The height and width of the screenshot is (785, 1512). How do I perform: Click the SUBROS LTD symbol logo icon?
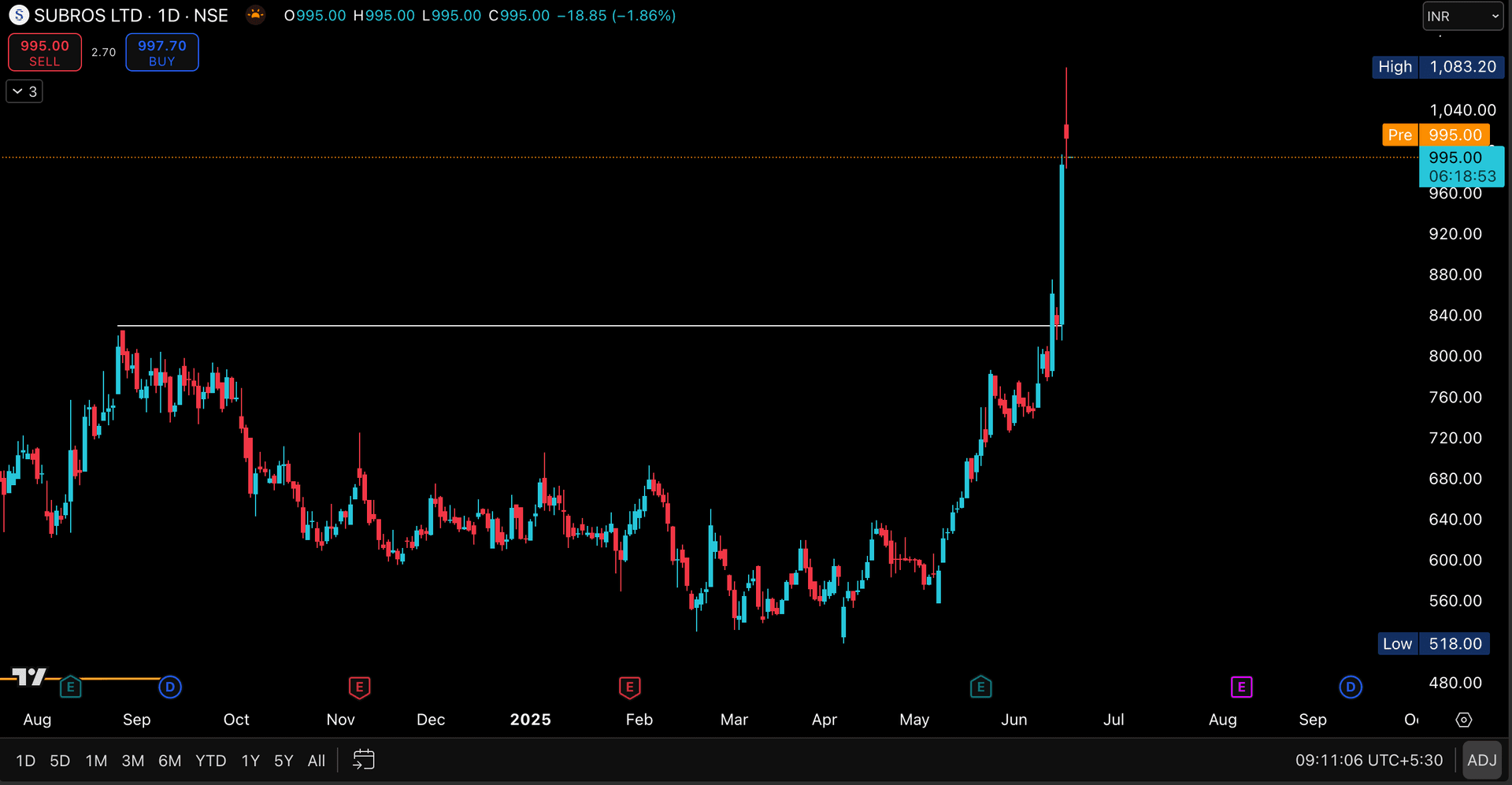tap(19, 15)
